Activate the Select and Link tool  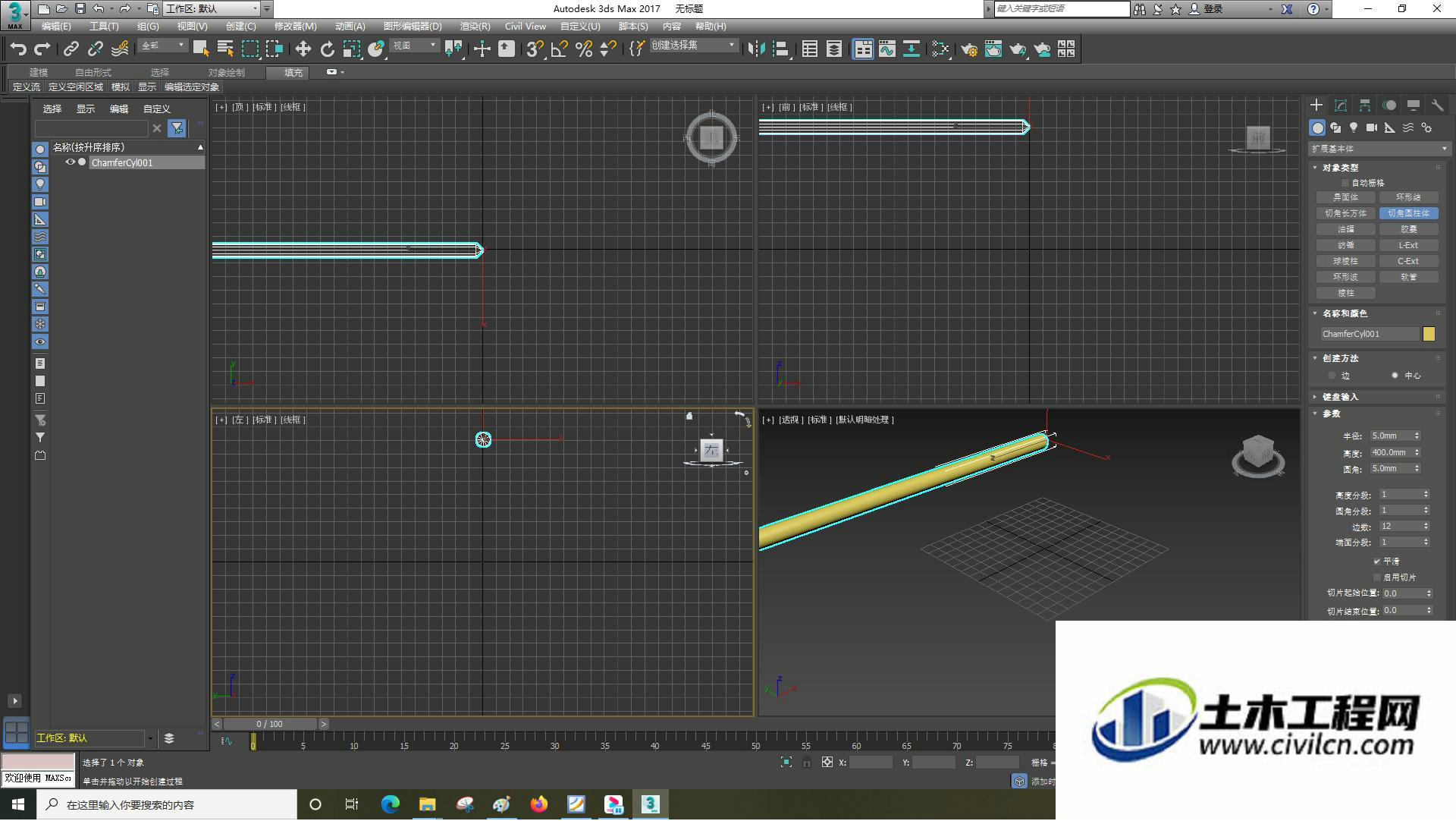click(x=71, y=49)
